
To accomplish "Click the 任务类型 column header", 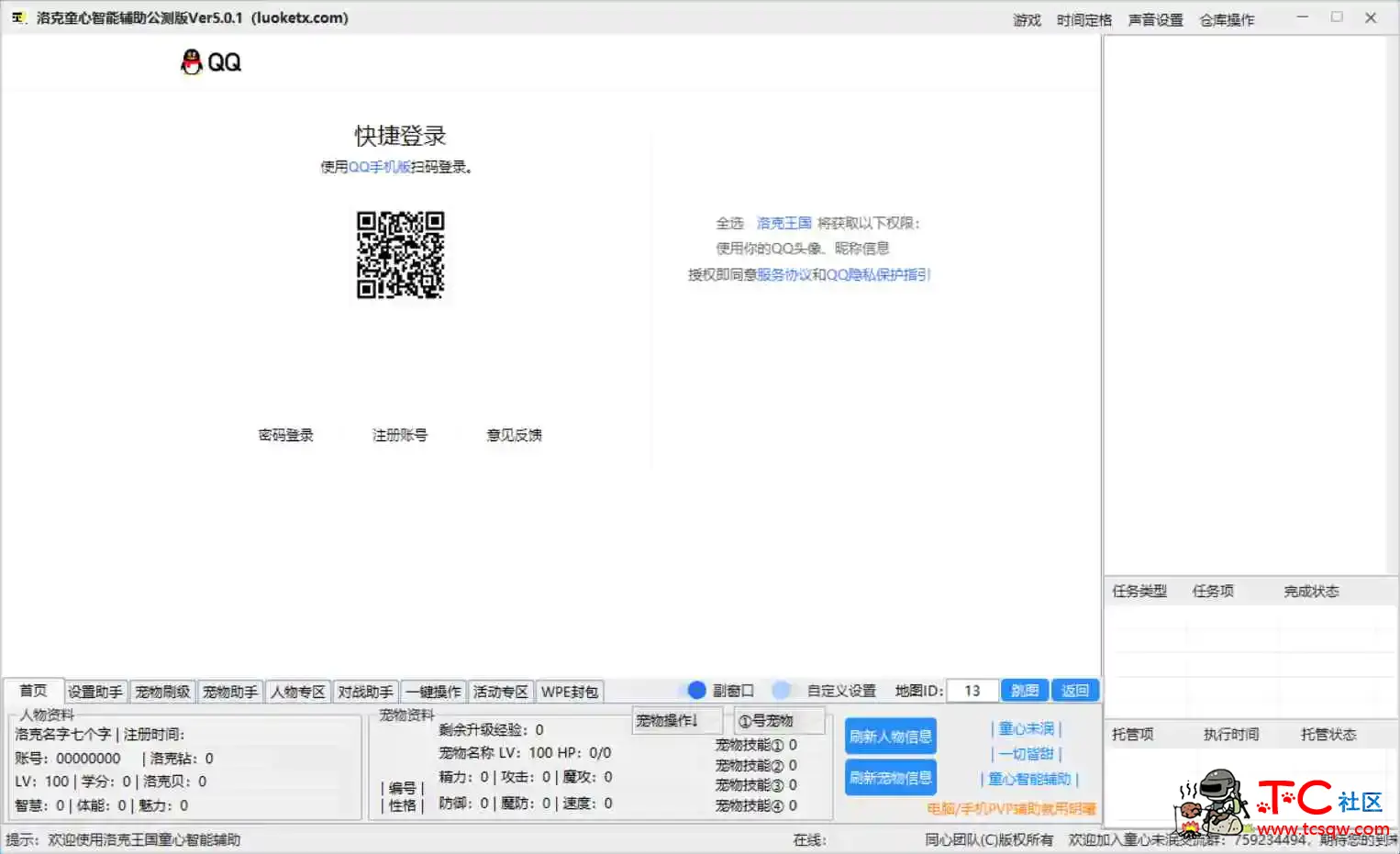I will tap(1139, 591).
